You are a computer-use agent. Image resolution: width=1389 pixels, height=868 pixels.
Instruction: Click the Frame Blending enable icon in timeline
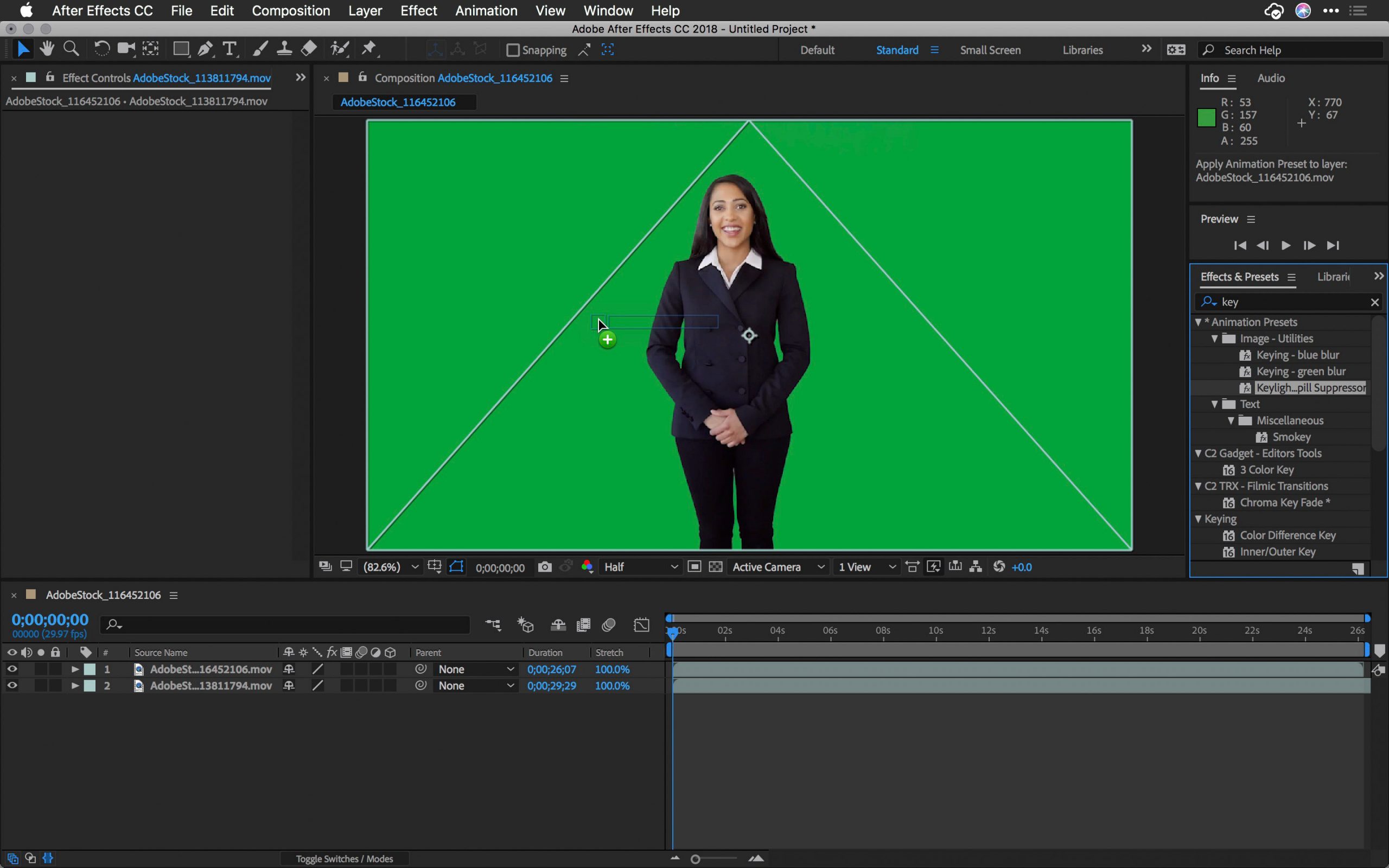583,624
